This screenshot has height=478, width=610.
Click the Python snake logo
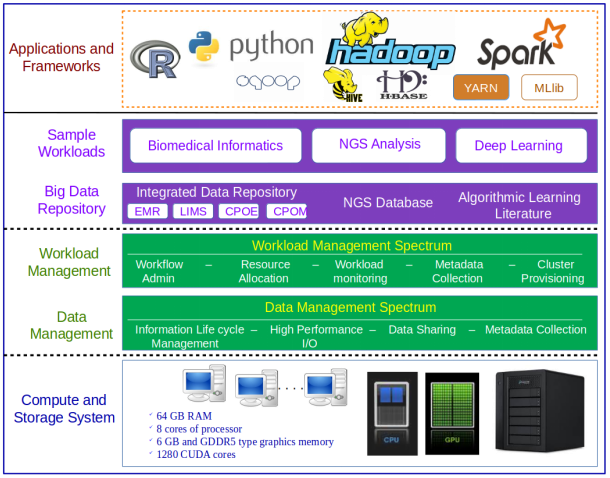coord(204,46)
